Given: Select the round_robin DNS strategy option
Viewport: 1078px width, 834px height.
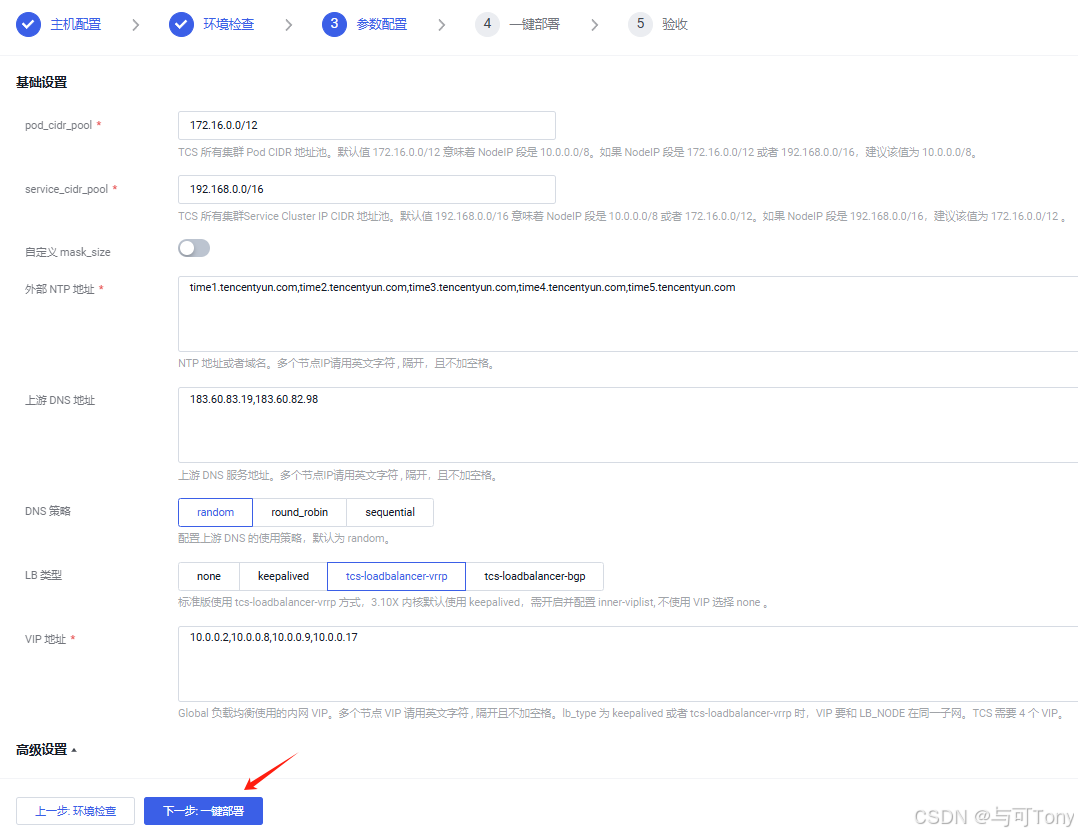Looking at the screenshot, I should pyautogui.click(x=299, y=512).
